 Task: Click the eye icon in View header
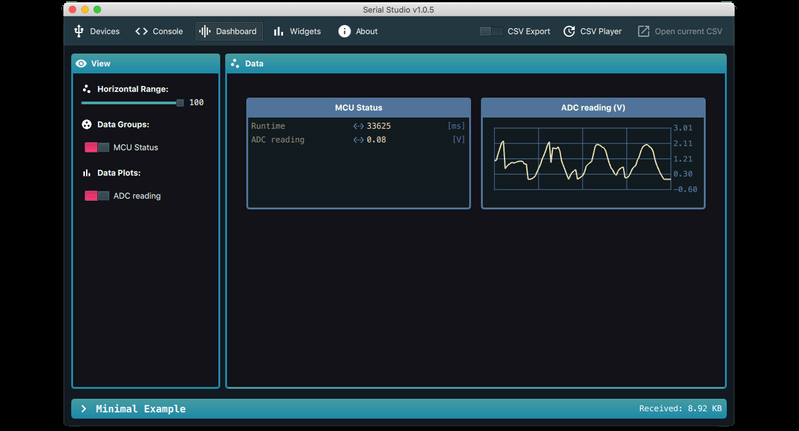[82, 64]
